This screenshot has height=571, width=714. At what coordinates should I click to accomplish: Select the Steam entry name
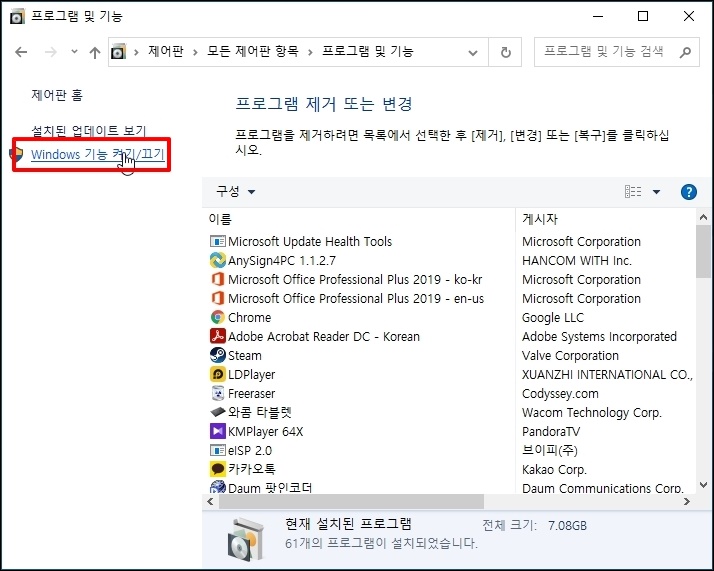tap(245, 356)
